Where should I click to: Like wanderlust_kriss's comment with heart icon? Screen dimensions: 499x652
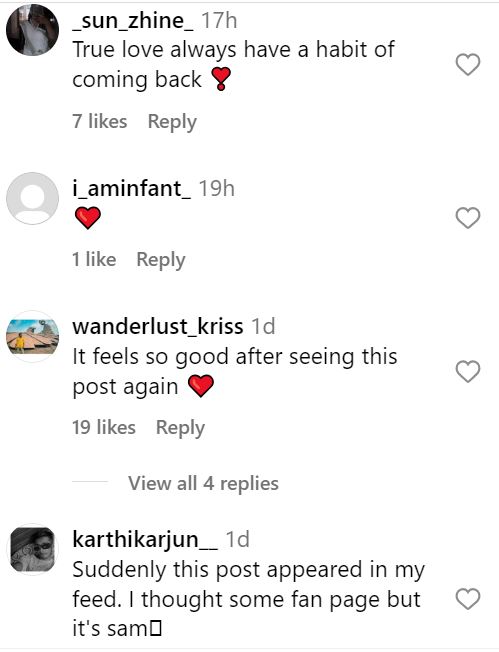[468, 371]
